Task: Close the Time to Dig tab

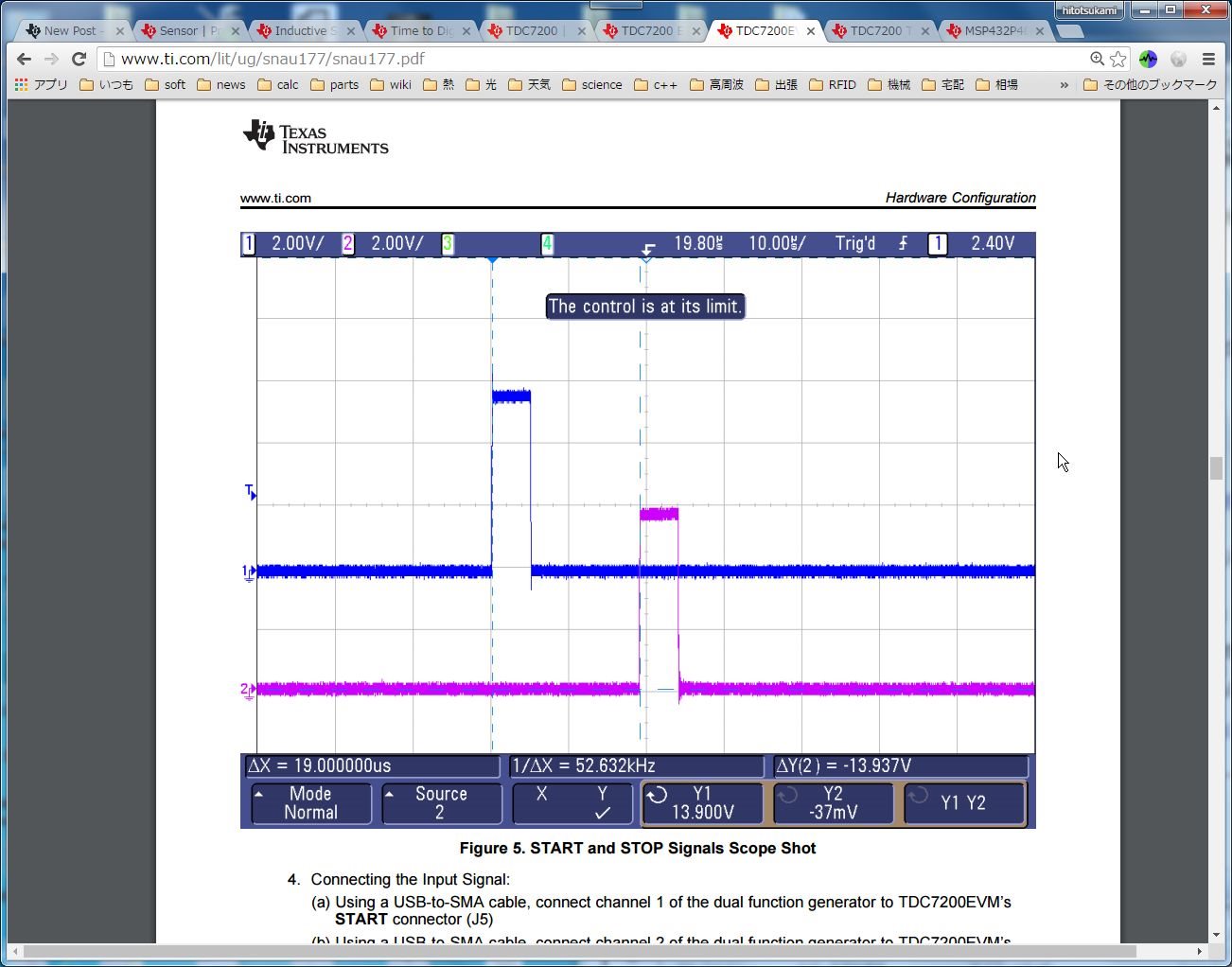Action: (466, 31)
